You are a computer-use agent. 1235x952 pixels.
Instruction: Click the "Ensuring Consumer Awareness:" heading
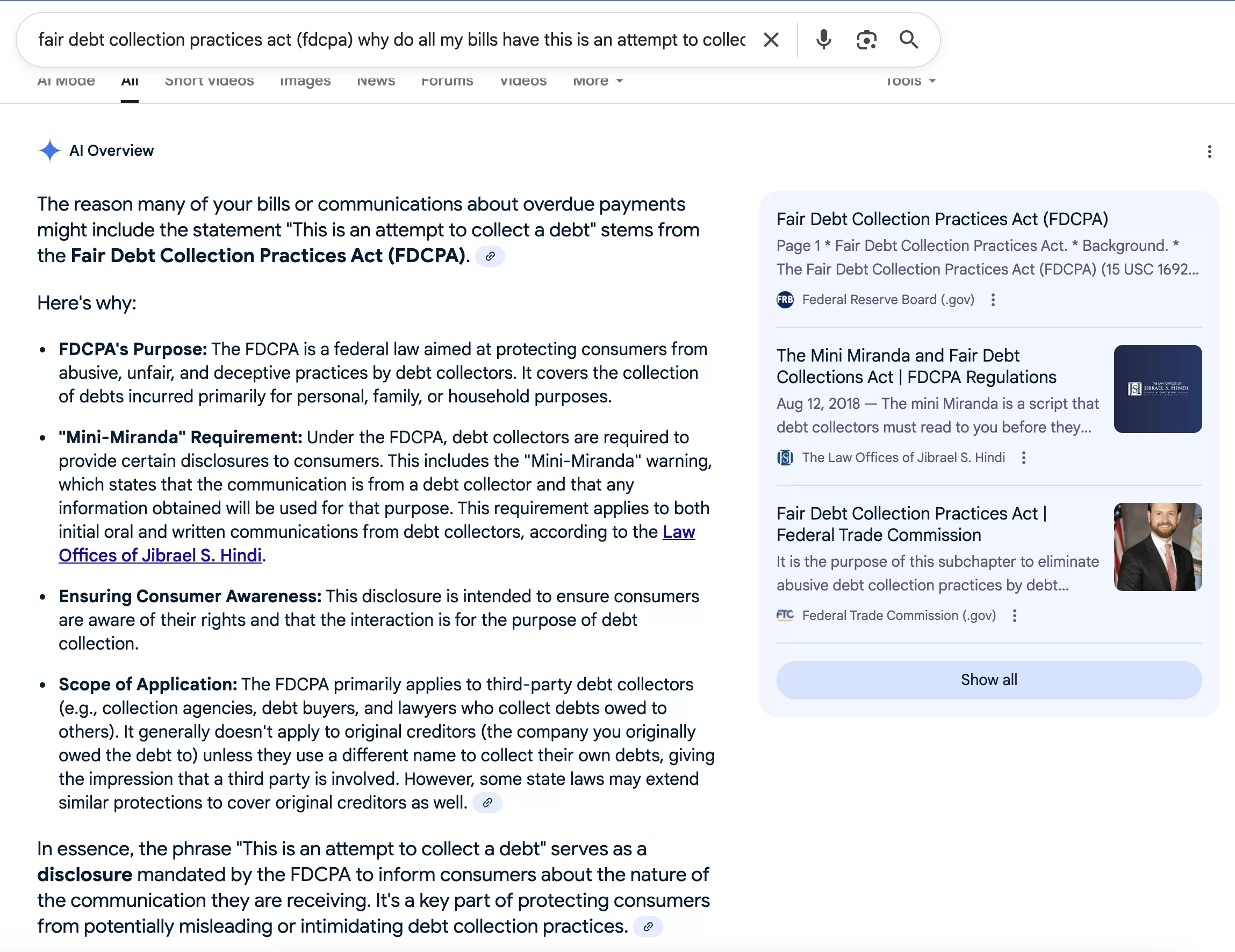[190, 596]
